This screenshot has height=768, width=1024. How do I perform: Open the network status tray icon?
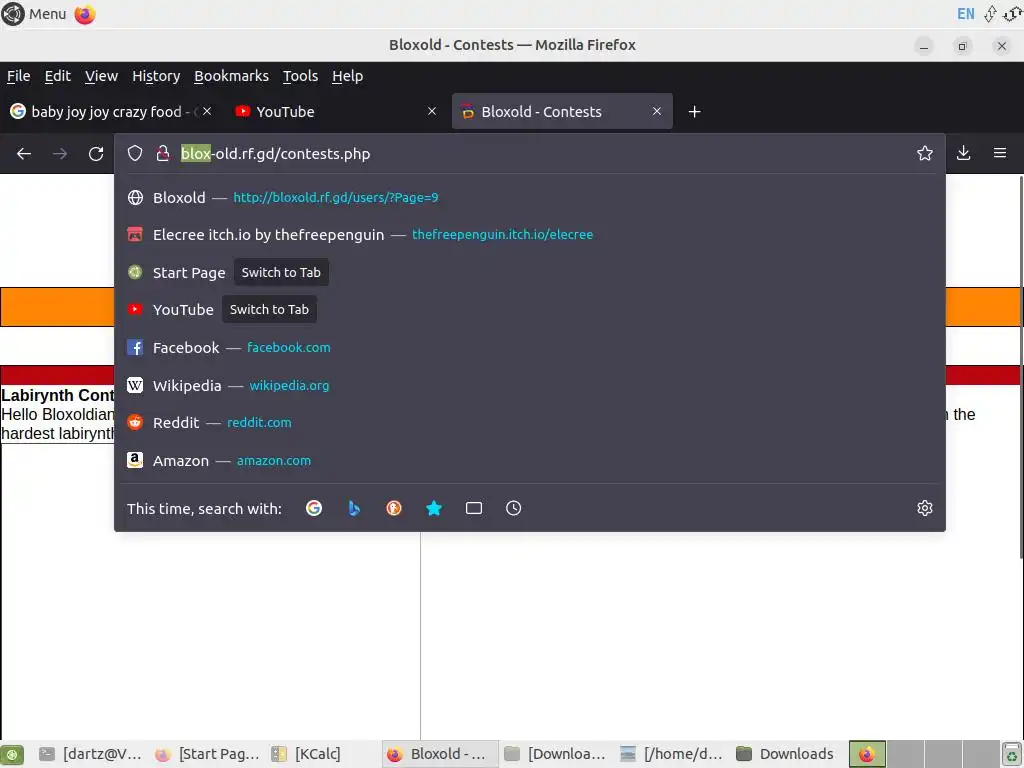point(991,14)
